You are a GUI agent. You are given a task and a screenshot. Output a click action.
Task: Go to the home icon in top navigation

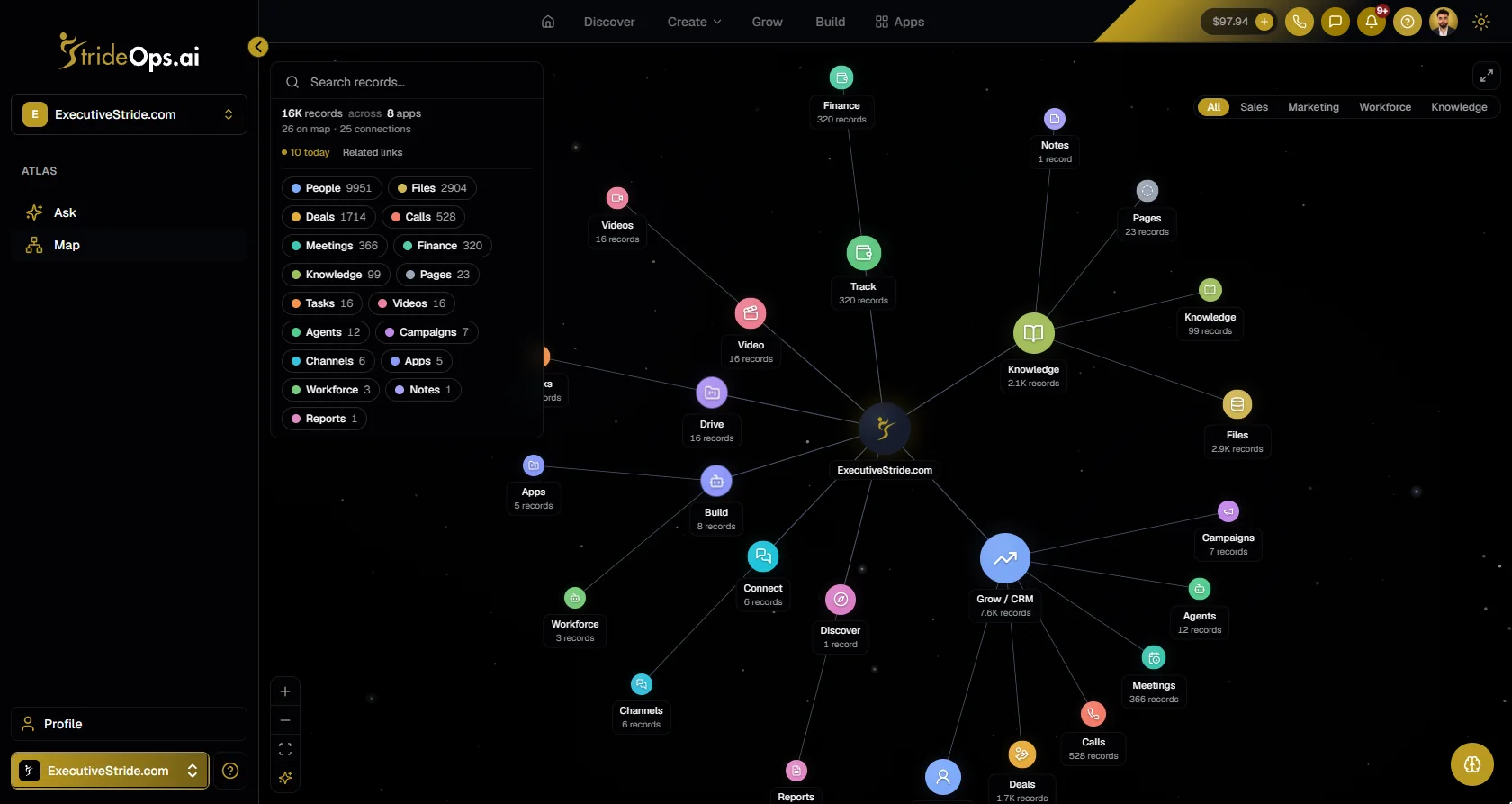click(548, 22)
